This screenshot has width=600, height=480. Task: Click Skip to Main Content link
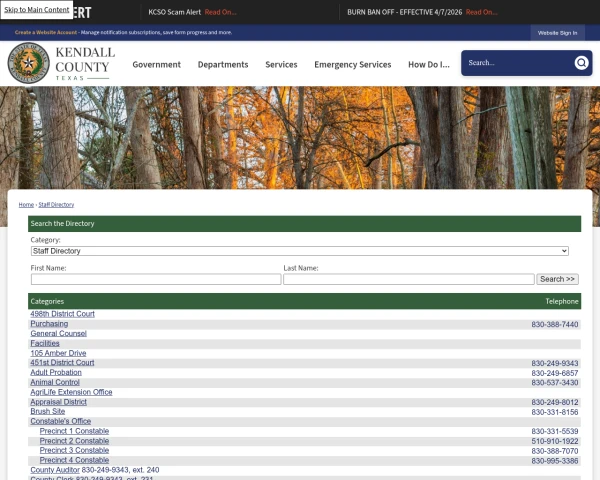(37, 10)
